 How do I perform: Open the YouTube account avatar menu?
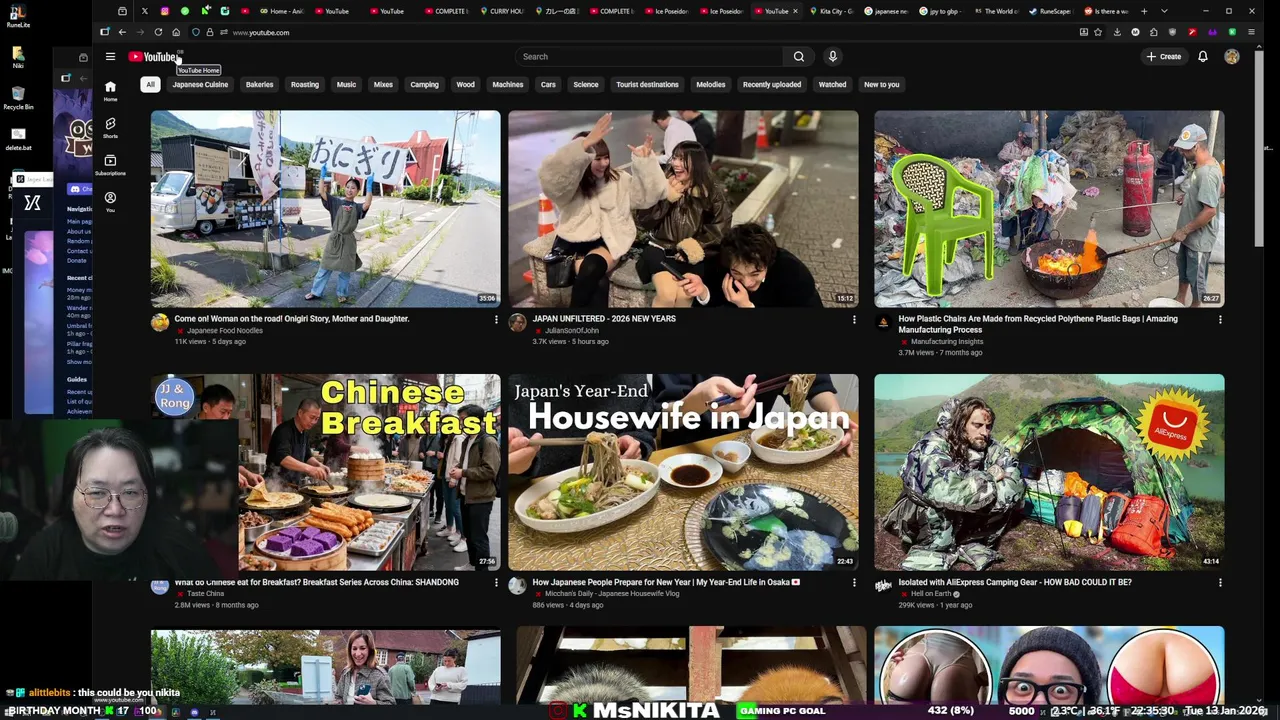point(1232,57)
